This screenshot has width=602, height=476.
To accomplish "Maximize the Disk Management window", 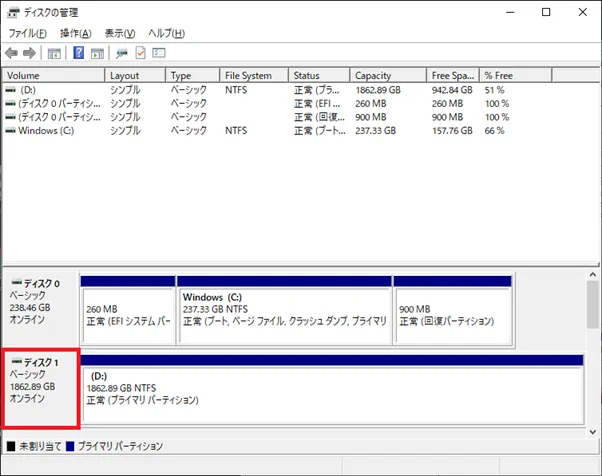I will tap(546, 12).
